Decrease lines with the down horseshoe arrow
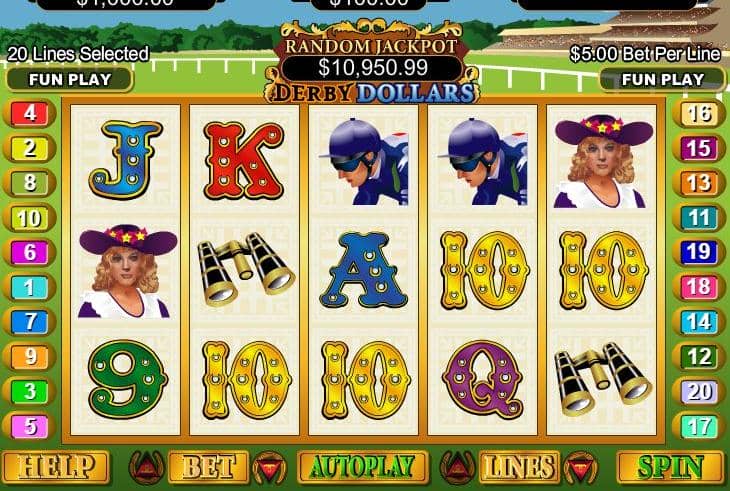Screen dimensions: 730x491 click(x=581, y=467)
